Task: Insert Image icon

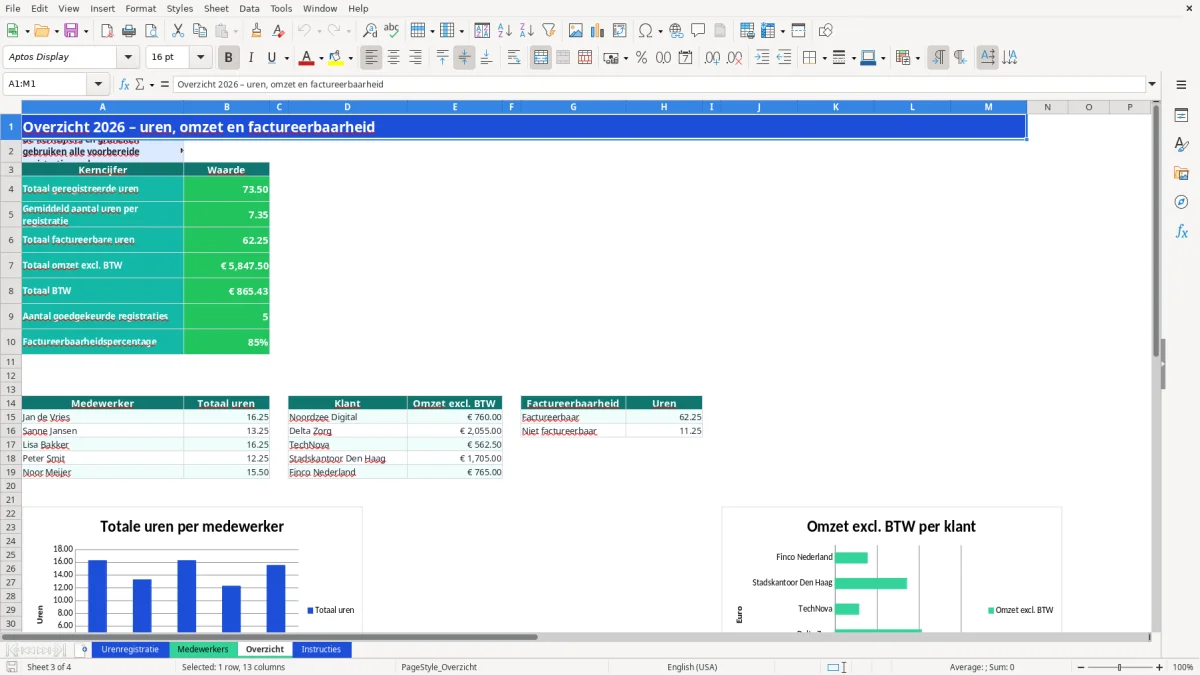Action: coord(576,31)
